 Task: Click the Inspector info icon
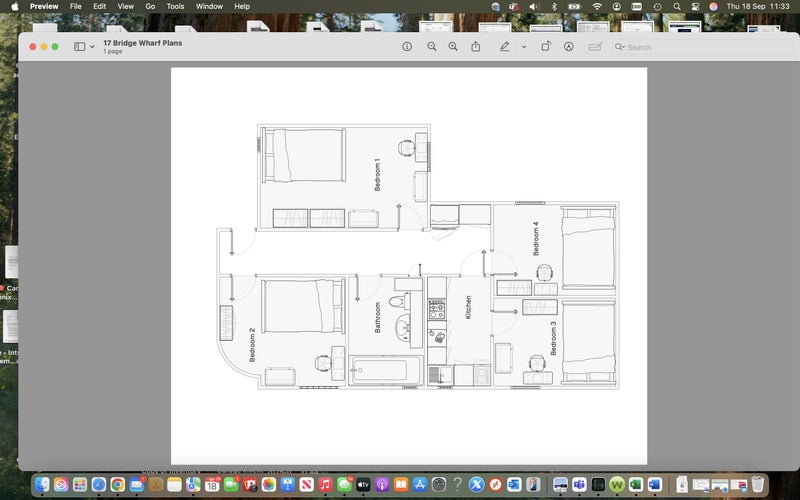coord(407,47)
